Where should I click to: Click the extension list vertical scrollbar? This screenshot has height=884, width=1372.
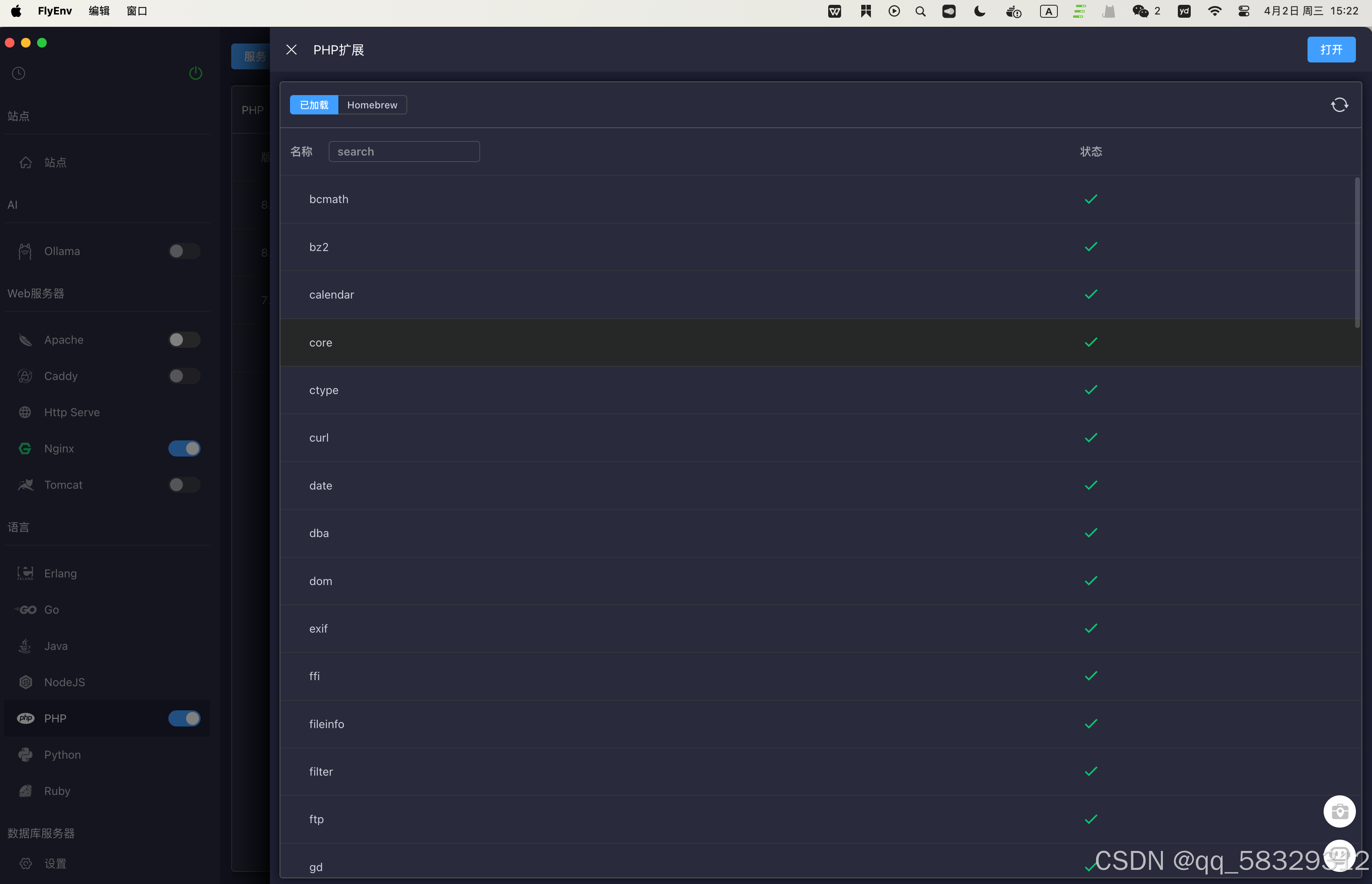pyautogui.click(x=1357, y=253)
